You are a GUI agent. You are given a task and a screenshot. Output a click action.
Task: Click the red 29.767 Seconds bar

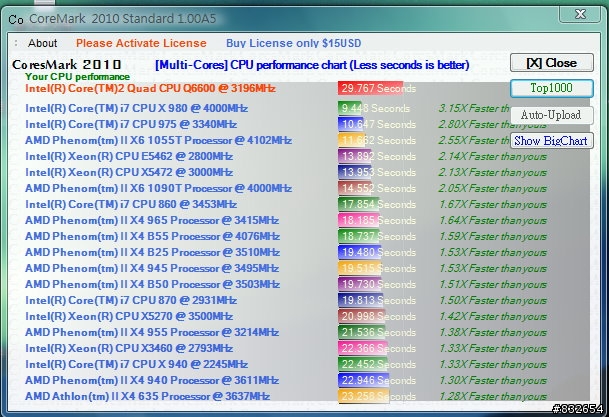[x=371, y=88]
